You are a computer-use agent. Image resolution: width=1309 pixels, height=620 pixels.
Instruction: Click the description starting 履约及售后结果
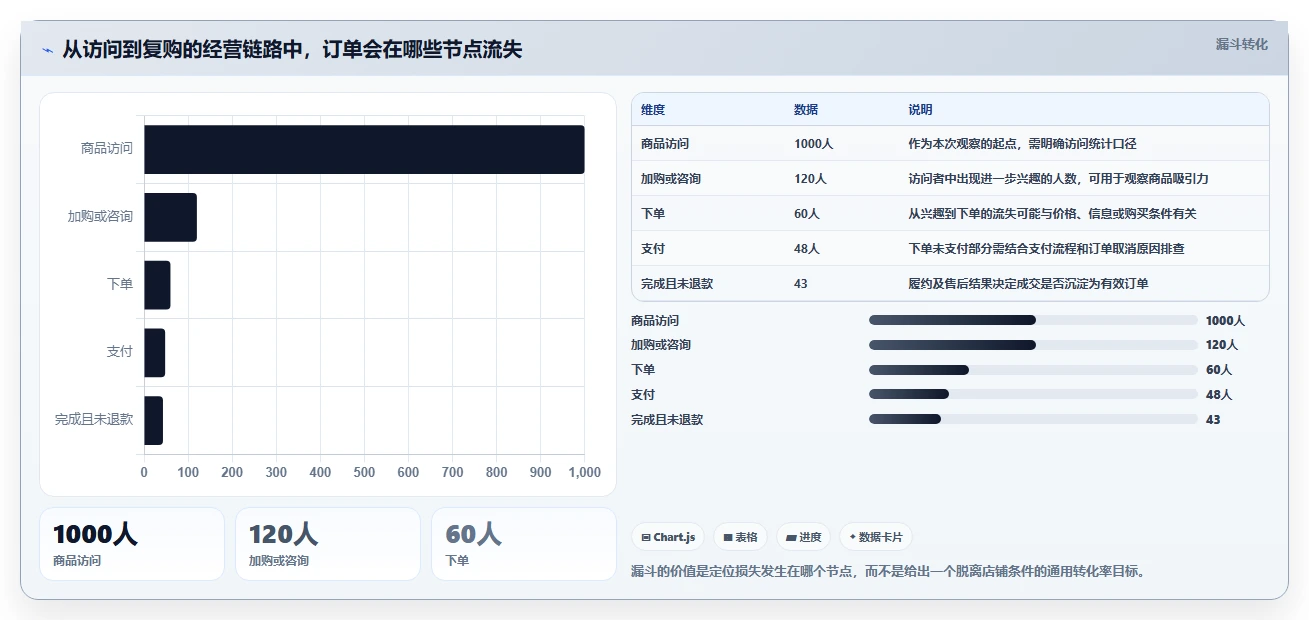tap(1028, 284)
